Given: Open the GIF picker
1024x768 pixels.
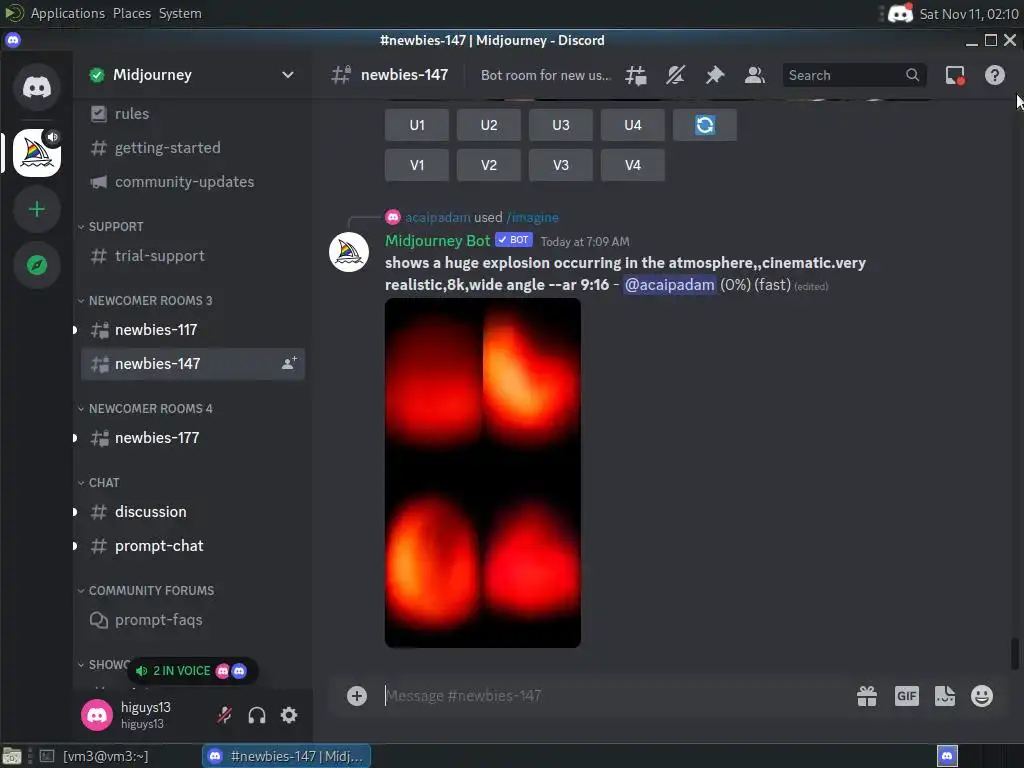Looking at the screenshot, I should pyautogui.click(x=906, y=696).
